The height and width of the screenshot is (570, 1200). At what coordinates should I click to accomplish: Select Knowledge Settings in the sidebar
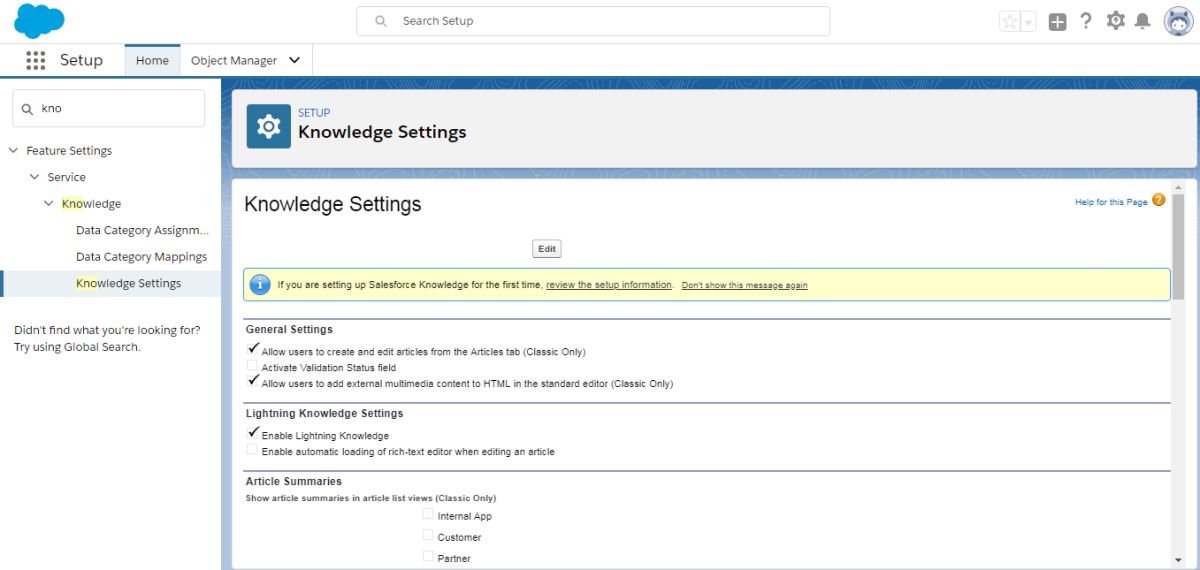(129, 283)
